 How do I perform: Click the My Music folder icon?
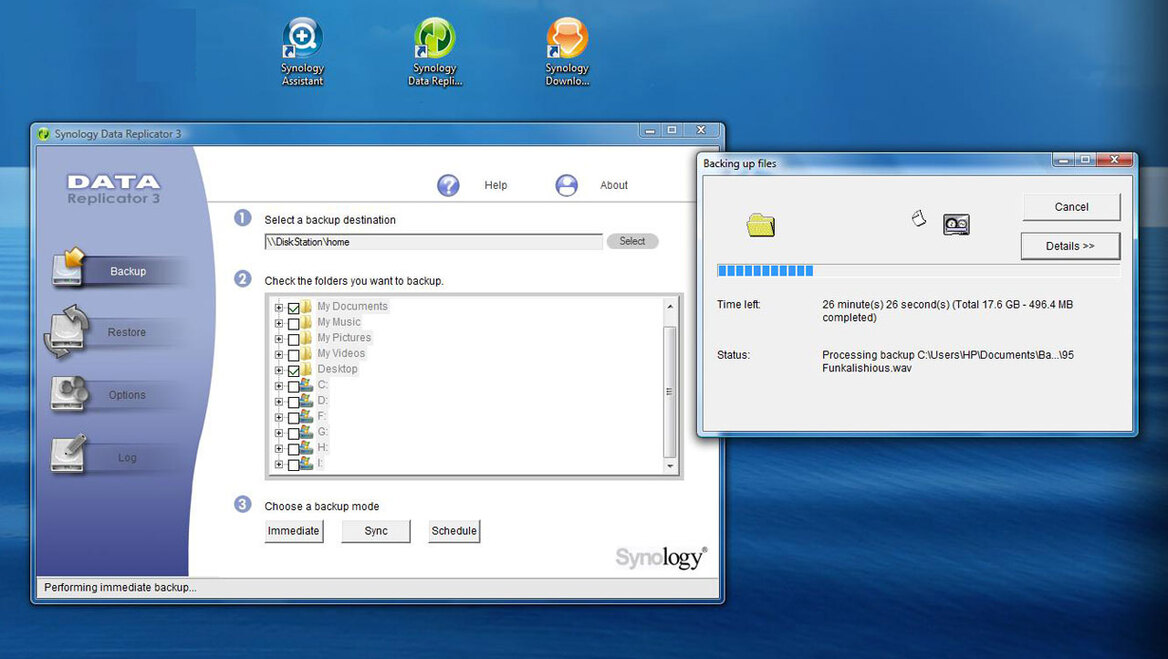click(x=306, y=322)
